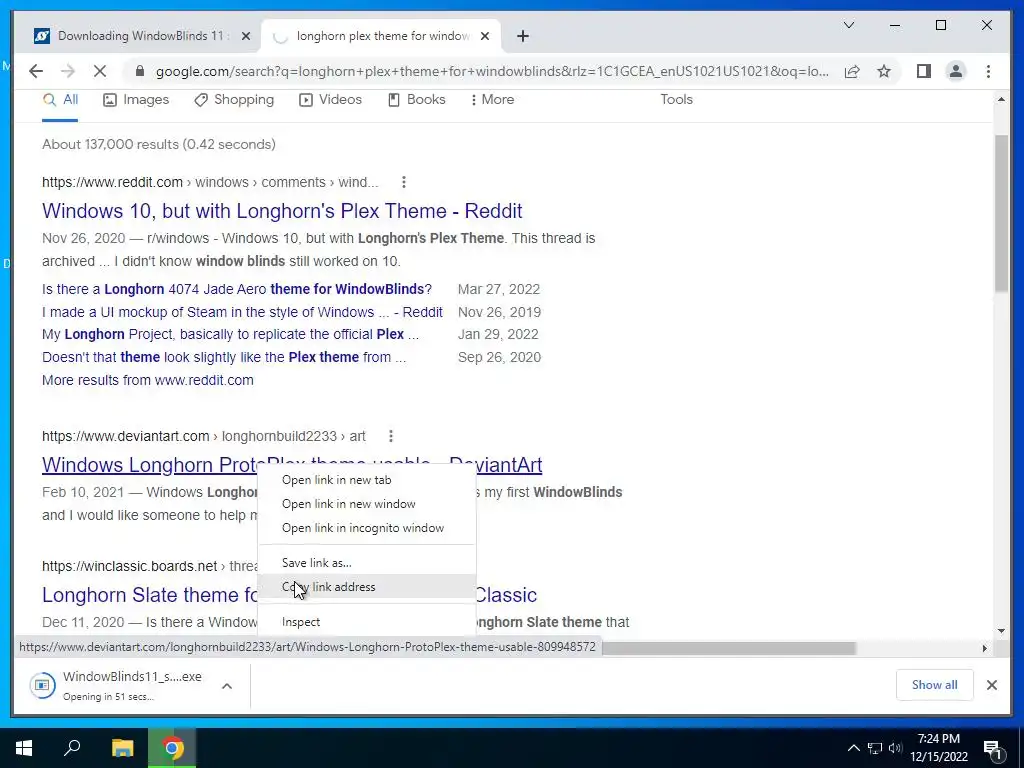Open the site info lock icon

click(x=139, y=71)
